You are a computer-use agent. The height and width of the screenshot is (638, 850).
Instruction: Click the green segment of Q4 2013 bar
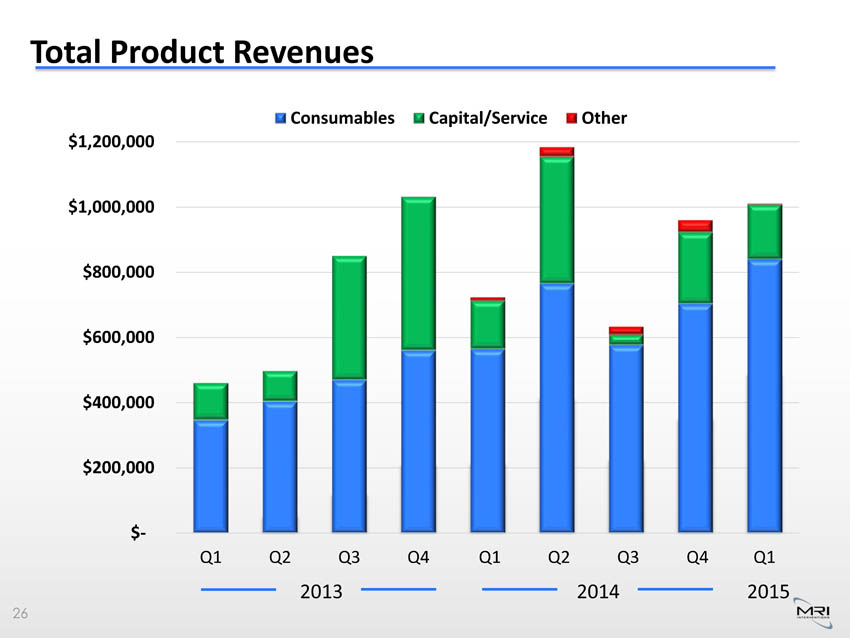pos(418,272)
